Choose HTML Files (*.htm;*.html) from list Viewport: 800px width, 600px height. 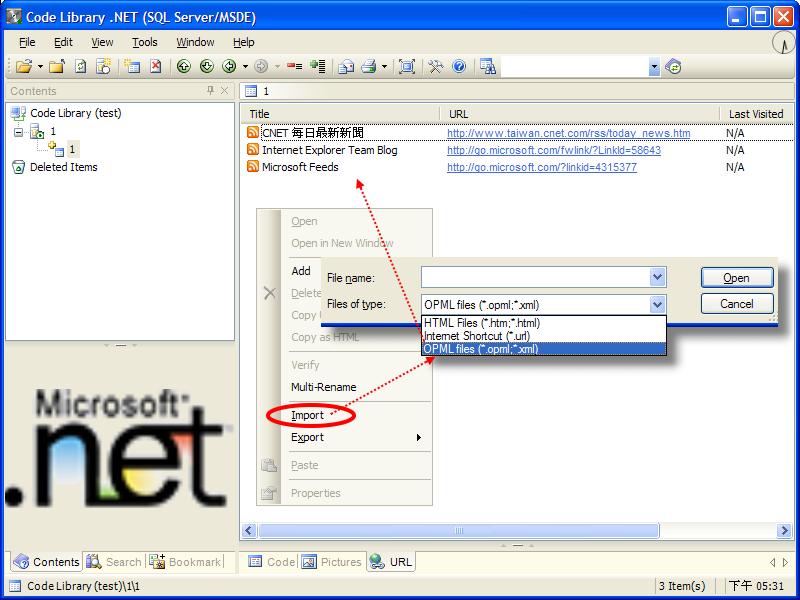click(x=544, y=323)
